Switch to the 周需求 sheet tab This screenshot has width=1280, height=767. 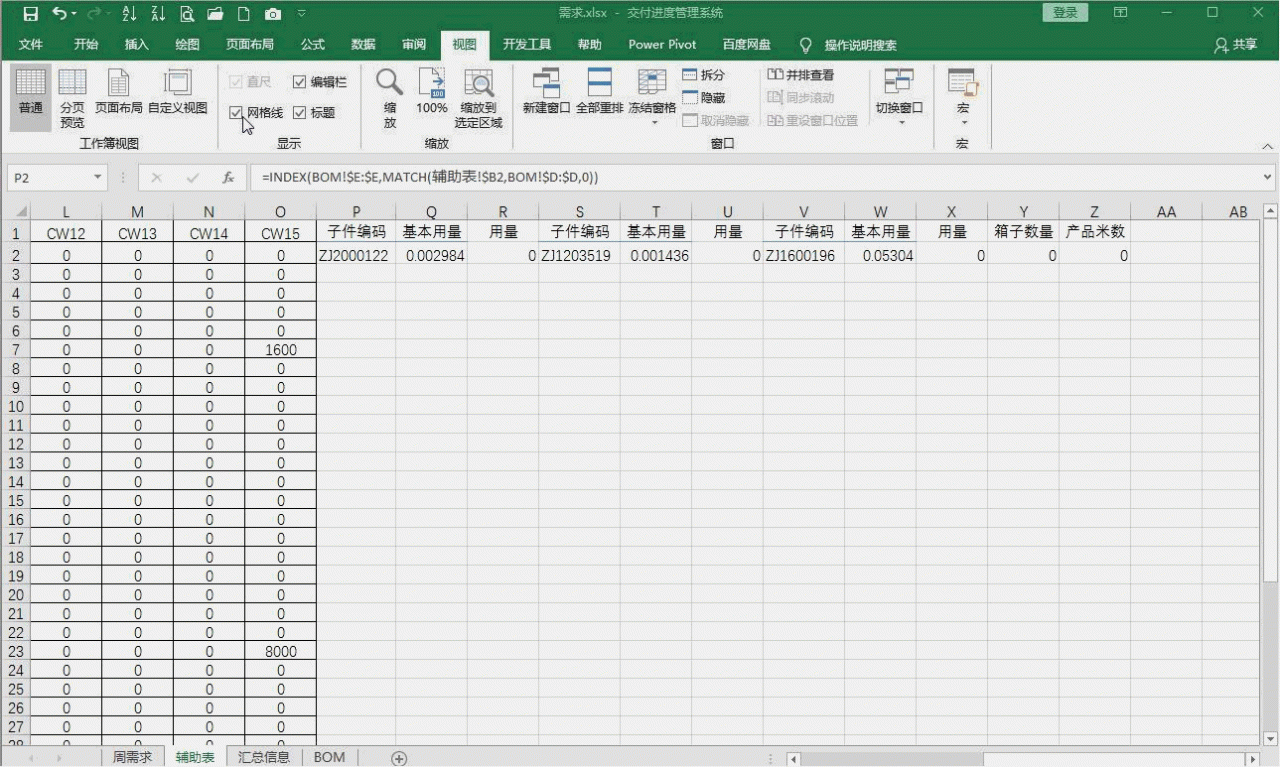[x=133, y=758]
